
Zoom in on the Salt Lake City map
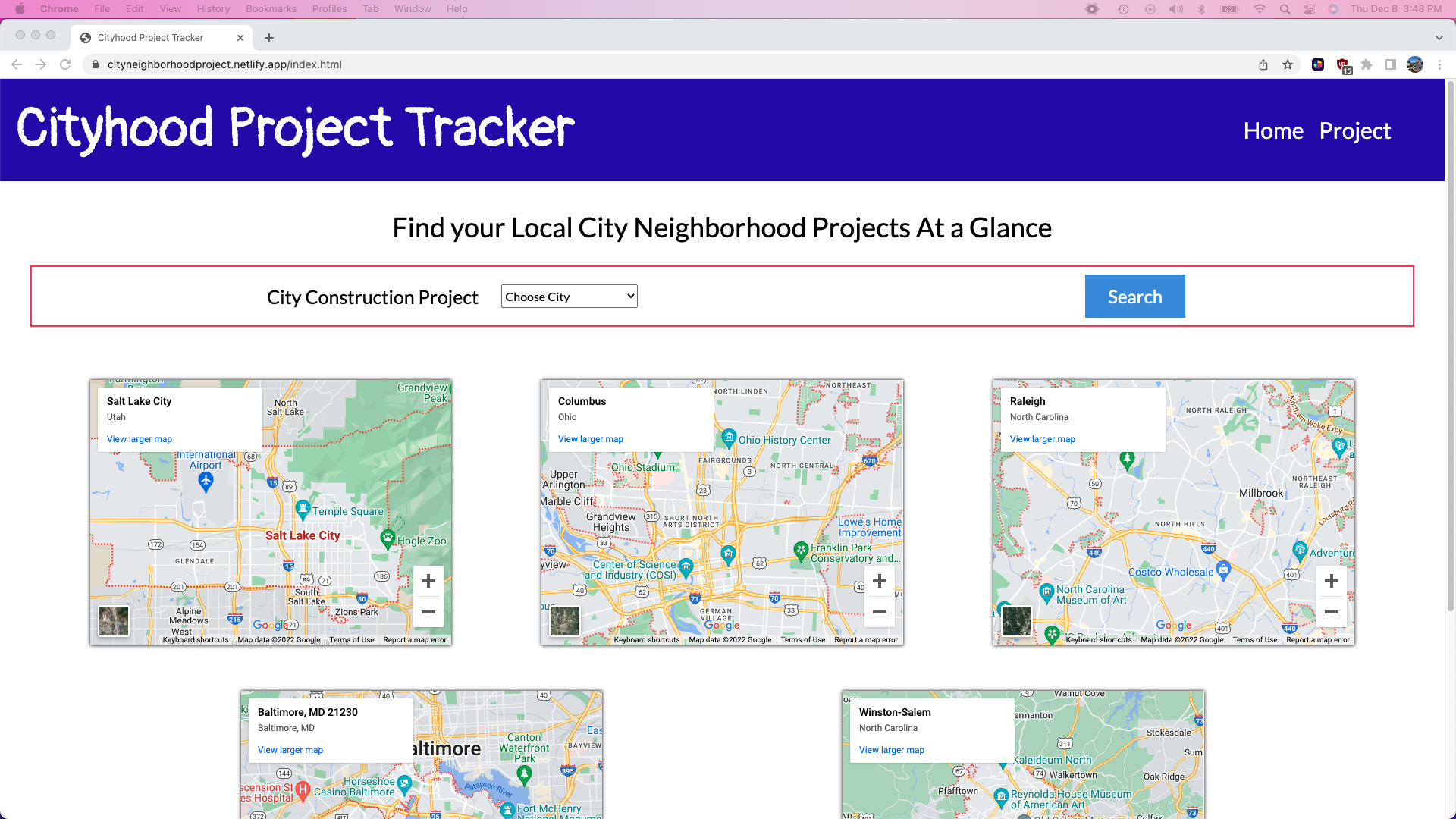coord(428,581)
